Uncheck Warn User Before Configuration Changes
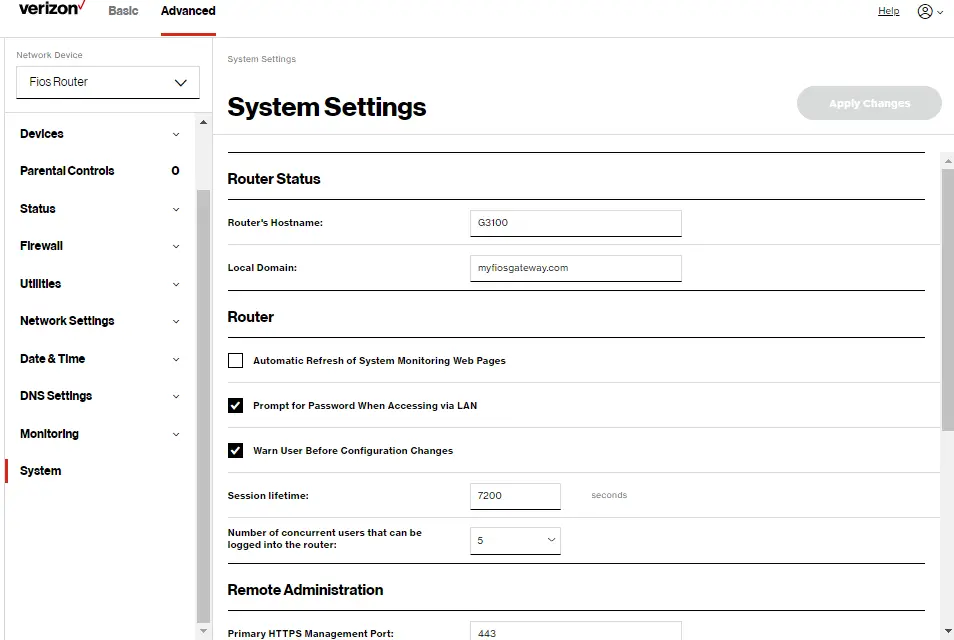The width and height of the screenshot is (954, 640). 235,450
